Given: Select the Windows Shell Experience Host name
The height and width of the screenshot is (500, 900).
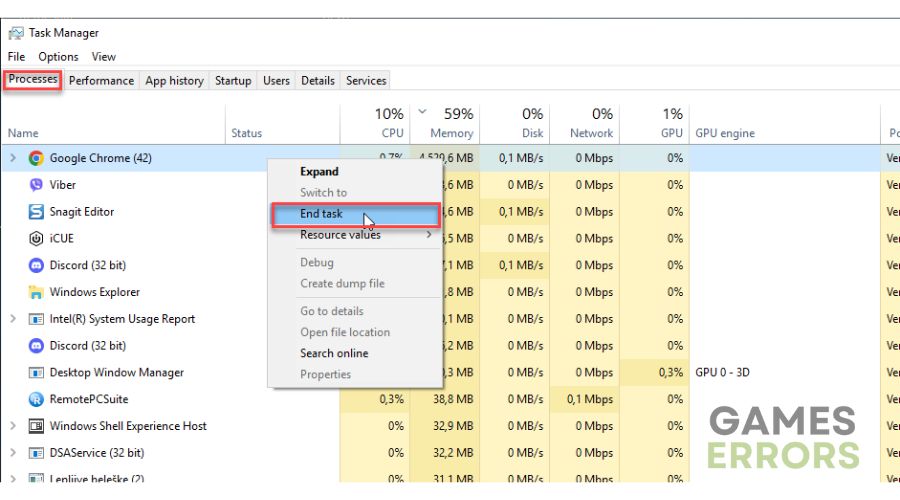Looking at the screenshot, I should click(x=128, y=426).
